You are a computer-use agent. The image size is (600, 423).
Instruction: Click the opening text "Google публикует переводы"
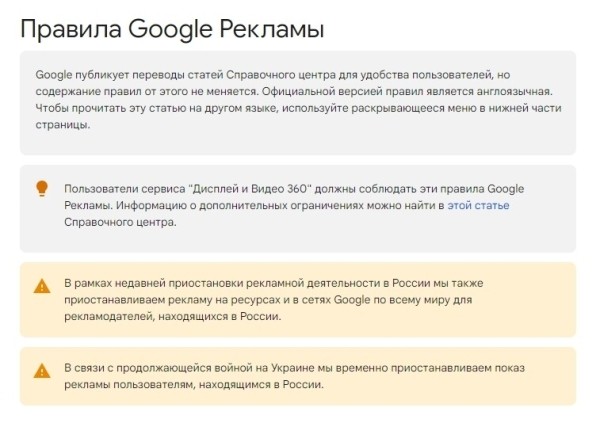[108, 75]
